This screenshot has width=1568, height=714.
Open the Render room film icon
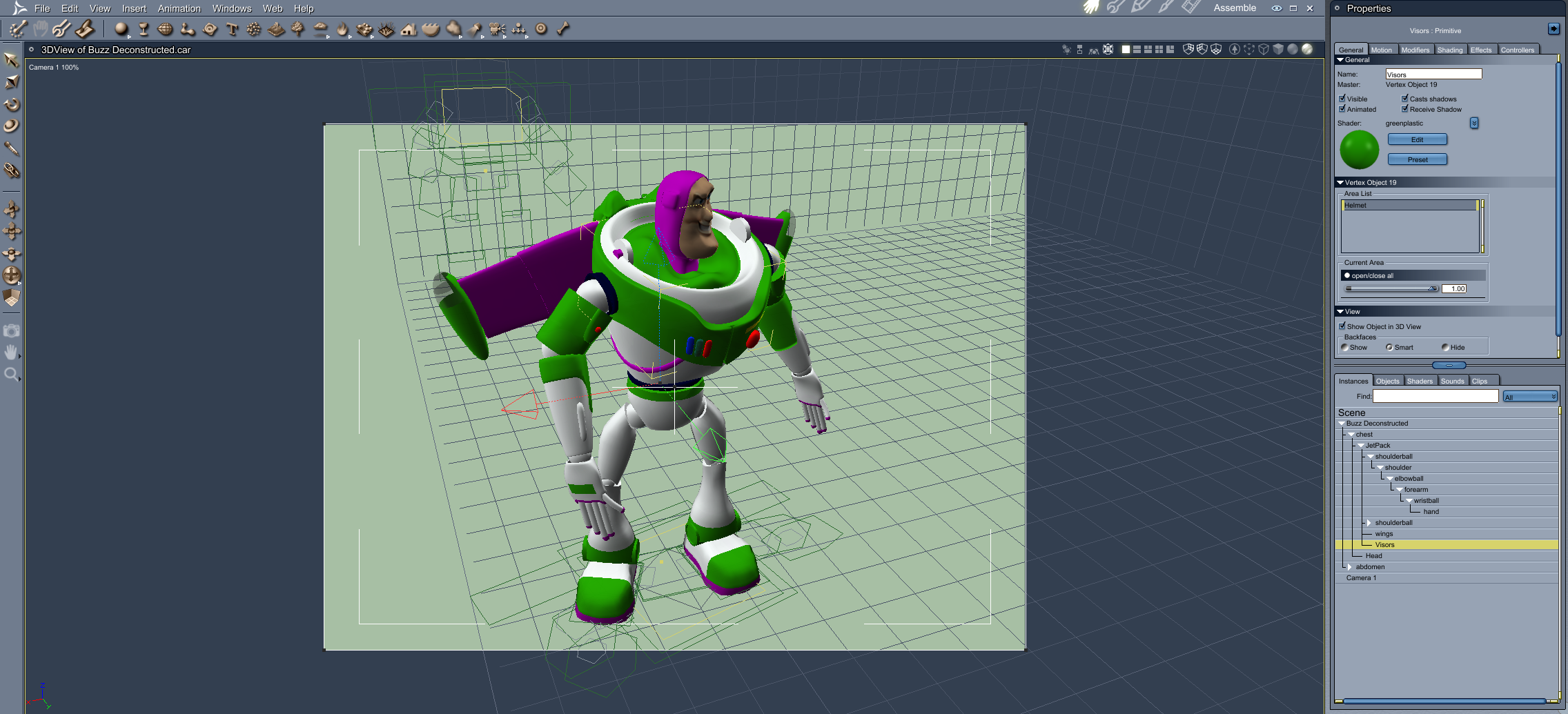pyautogui.click(x=1190, y=8)
